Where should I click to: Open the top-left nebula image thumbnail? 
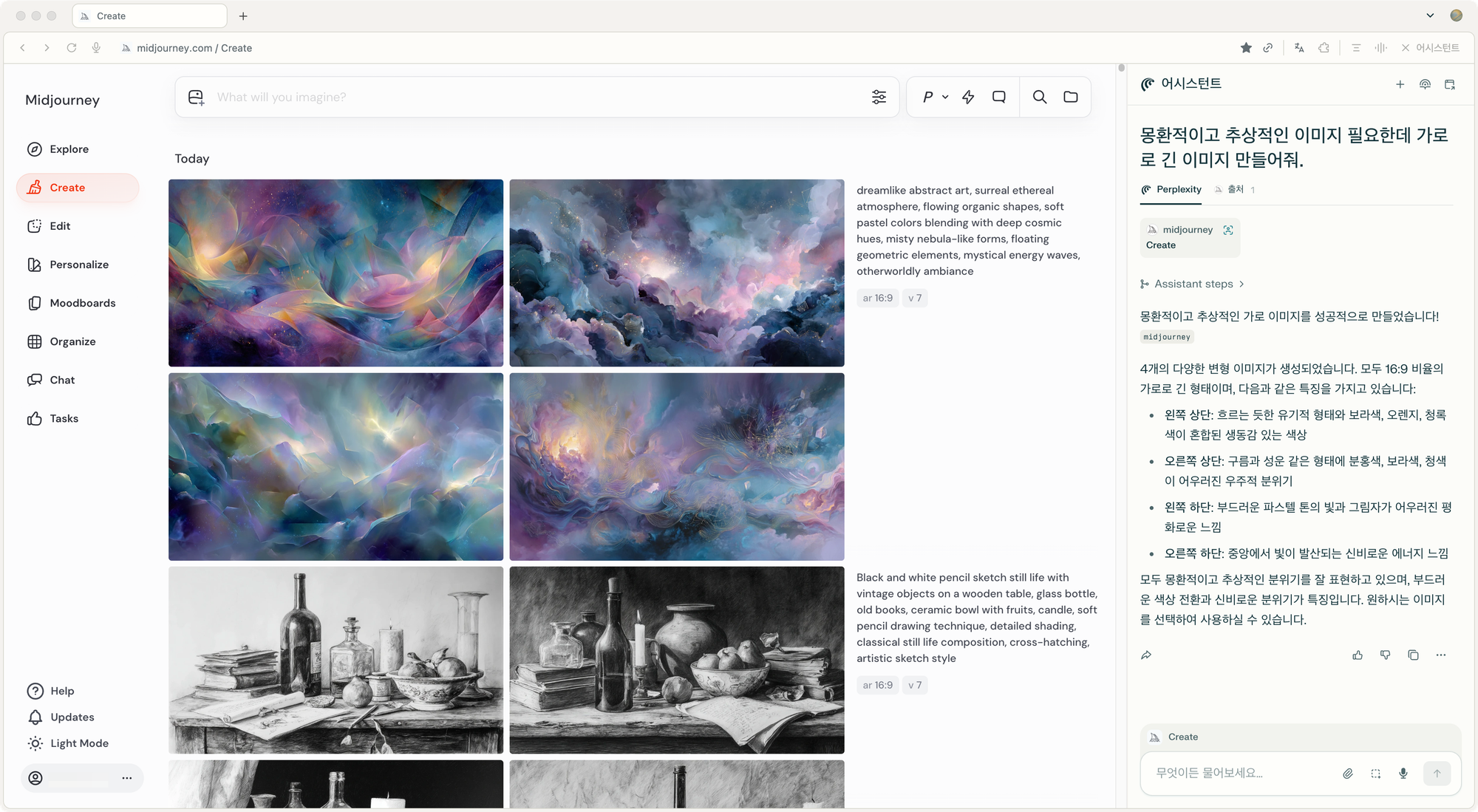[336, 273]
